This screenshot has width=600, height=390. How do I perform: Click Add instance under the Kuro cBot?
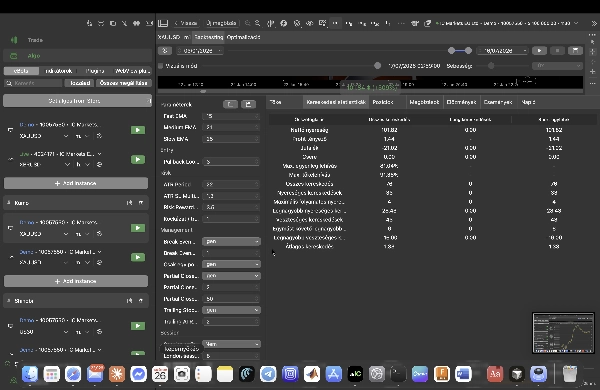pos(76,281)
